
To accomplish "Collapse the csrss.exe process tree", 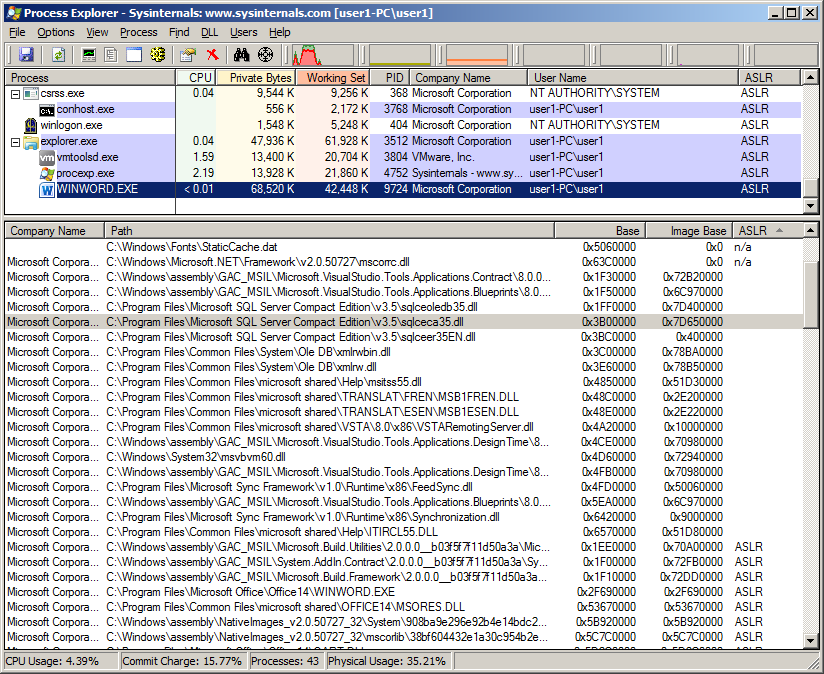I will point(15,94).
